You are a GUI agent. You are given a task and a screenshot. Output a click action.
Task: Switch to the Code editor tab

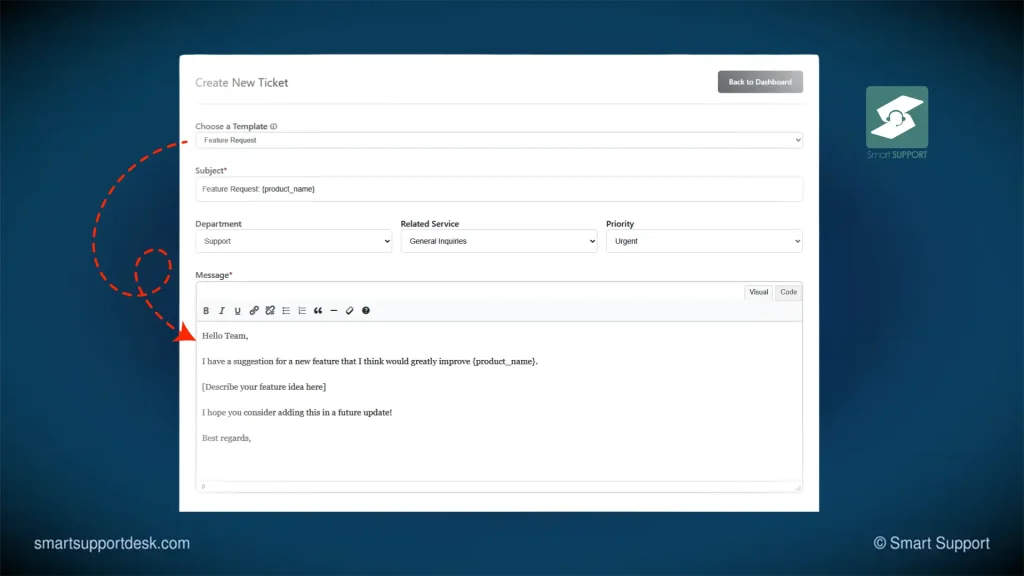click(788, 292)
